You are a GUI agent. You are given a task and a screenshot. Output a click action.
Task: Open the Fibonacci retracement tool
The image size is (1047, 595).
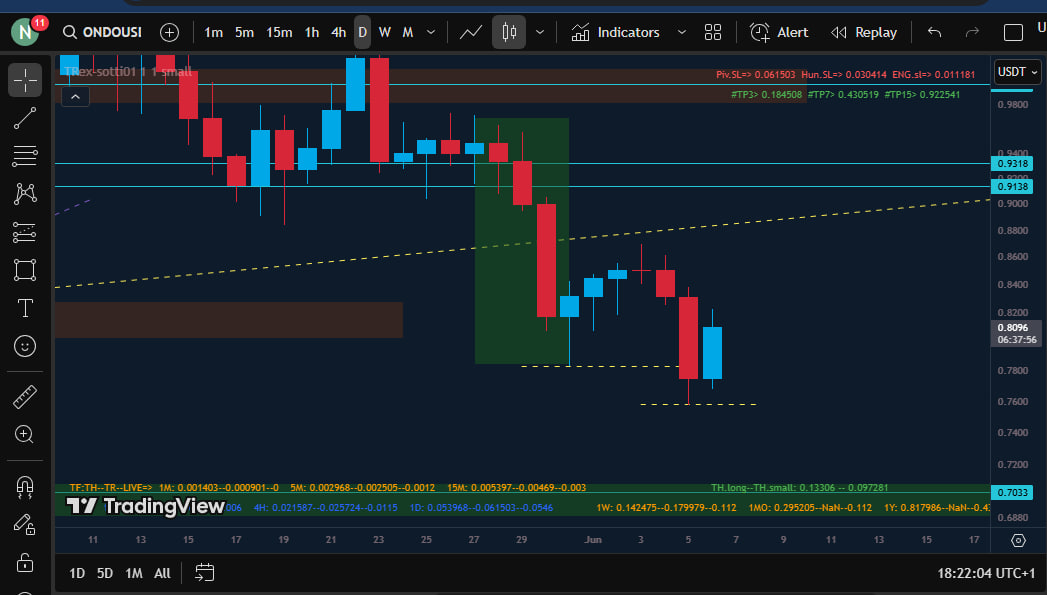coord(25,156)
